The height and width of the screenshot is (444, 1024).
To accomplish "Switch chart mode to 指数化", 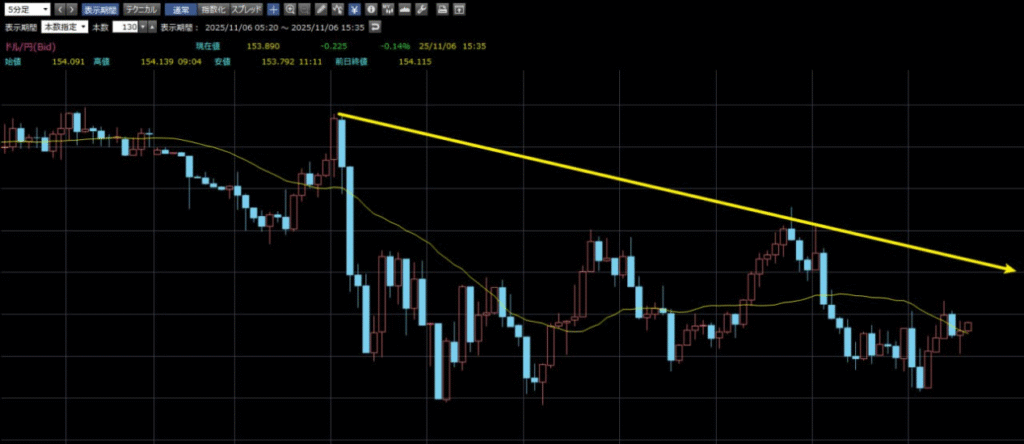I will (212, 9).
